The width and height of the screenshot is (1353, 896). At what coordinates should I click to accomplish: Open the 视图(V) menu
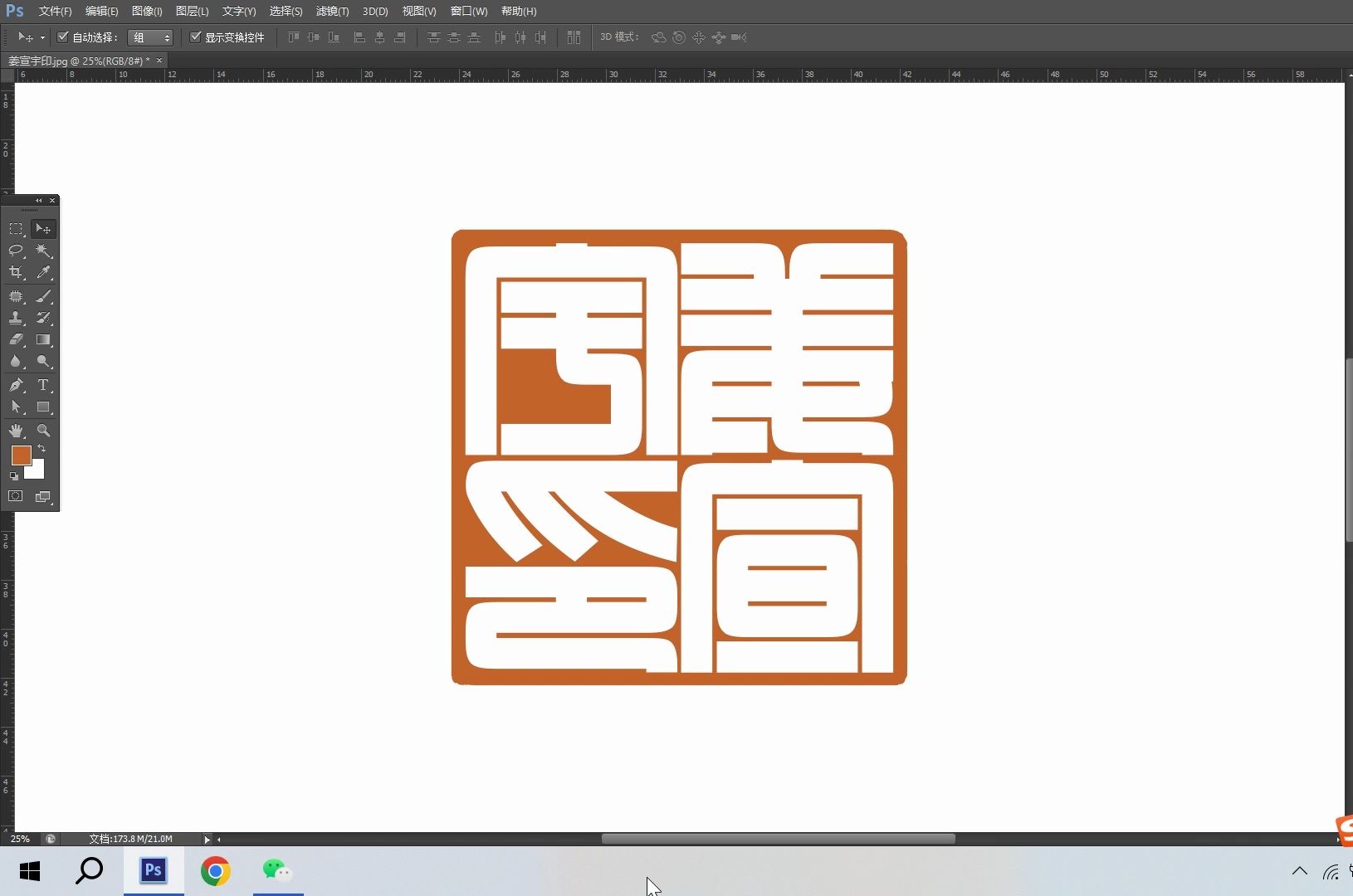pos(418,11)
